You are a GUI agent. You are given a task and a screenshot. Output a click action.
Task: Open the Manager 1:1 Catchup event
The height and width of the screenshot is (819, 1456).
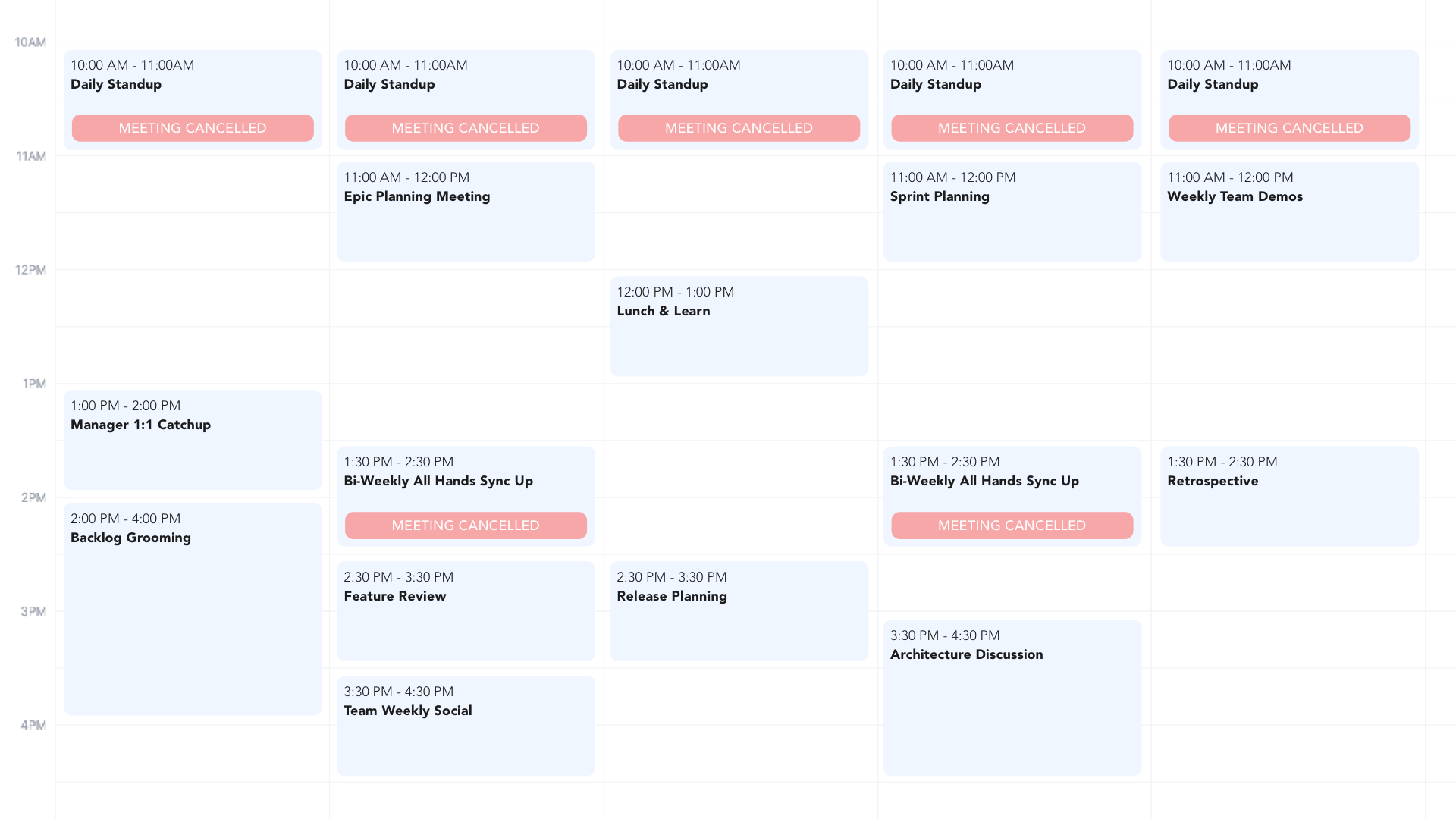tap(192, 438)
